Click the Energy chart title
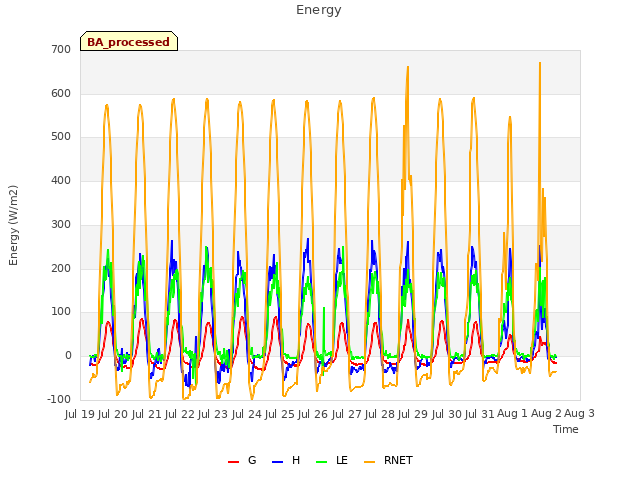 coord(319,10)
